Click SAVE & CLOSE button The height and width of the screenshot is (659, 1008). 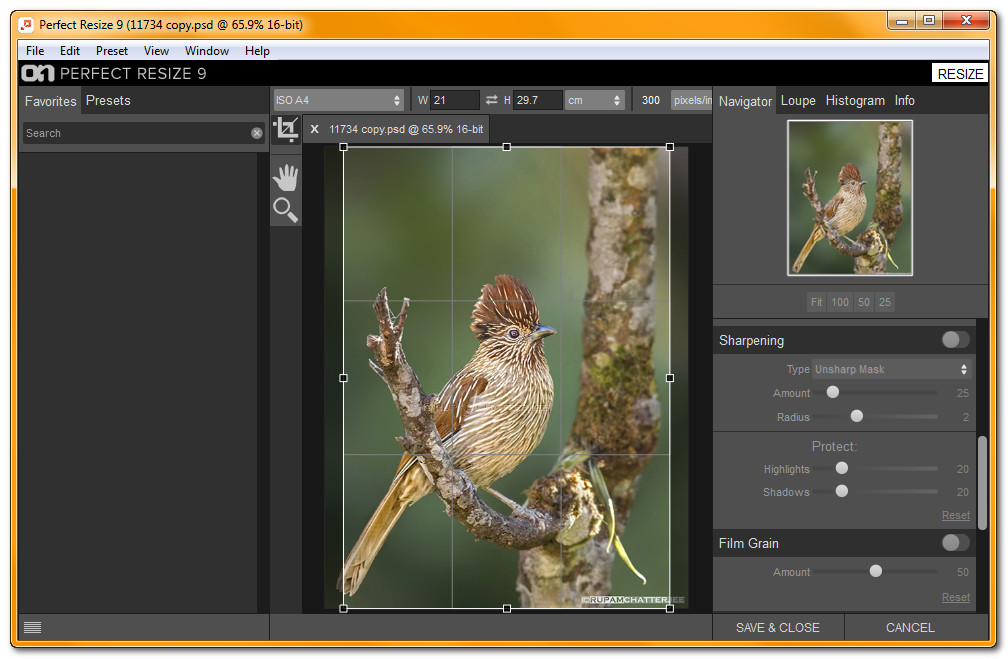coord(778,627)
